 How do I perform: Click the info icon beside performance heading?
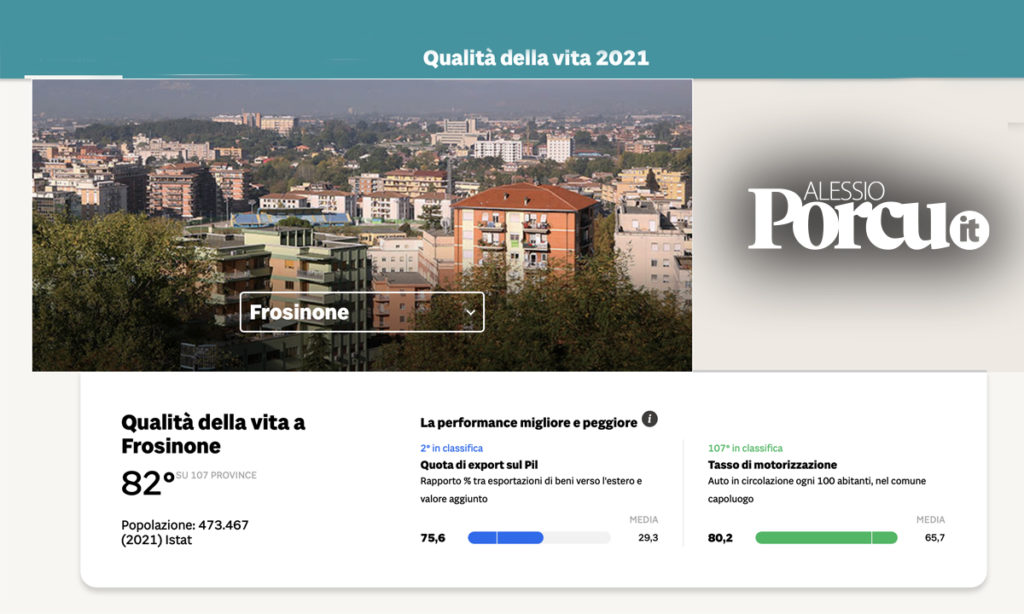coord(649,419)
